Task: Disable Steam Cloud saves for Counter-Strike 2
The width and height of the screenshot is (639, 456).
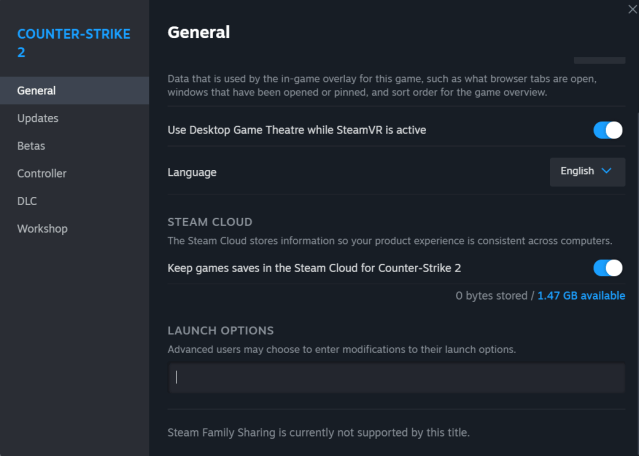Action: pos(608,268)
